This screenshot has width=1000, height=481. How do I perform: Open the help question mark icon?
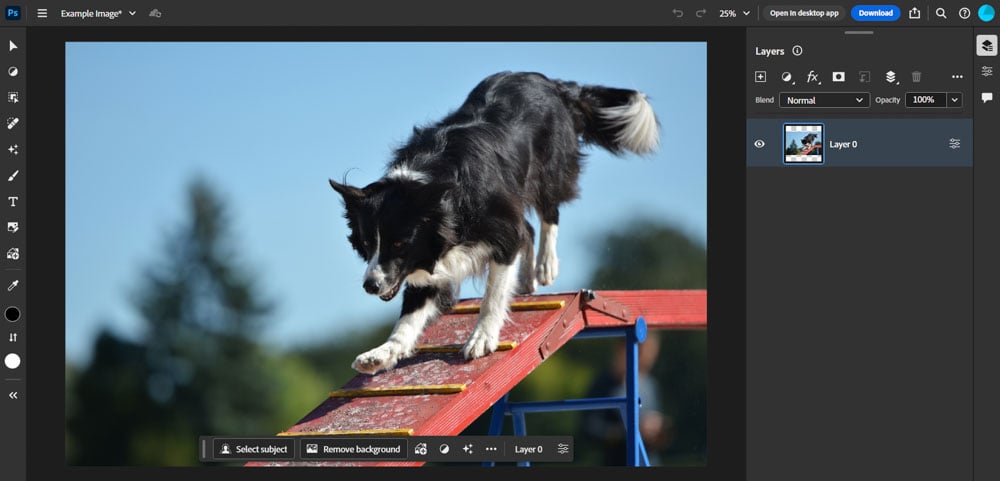pos(964,13)
